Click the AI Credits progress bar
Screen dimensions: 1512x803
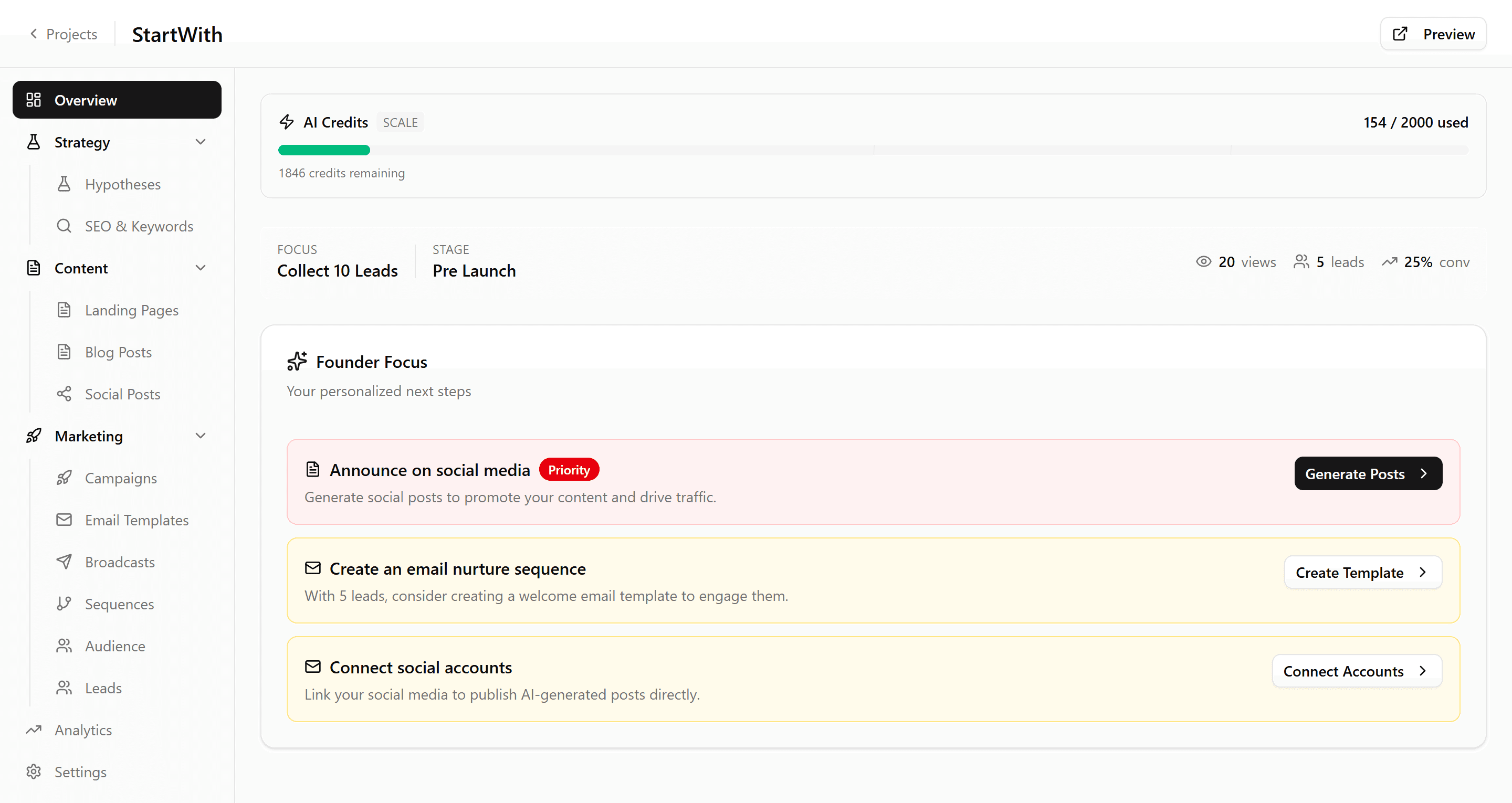pos(873,150)
